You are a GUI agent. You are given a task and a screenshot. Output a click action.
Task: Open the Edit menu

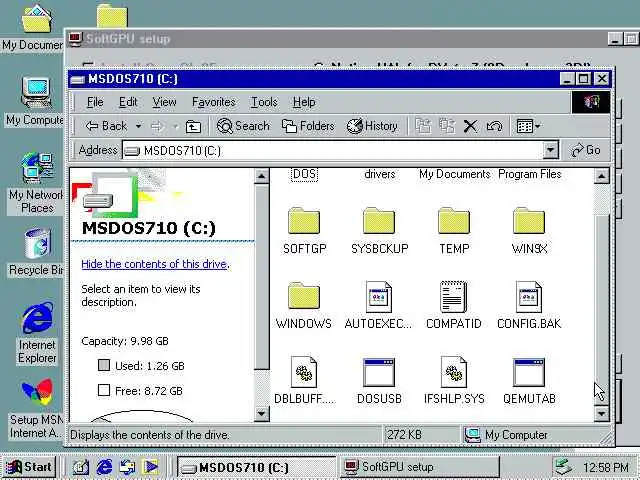tap(128, 102)
